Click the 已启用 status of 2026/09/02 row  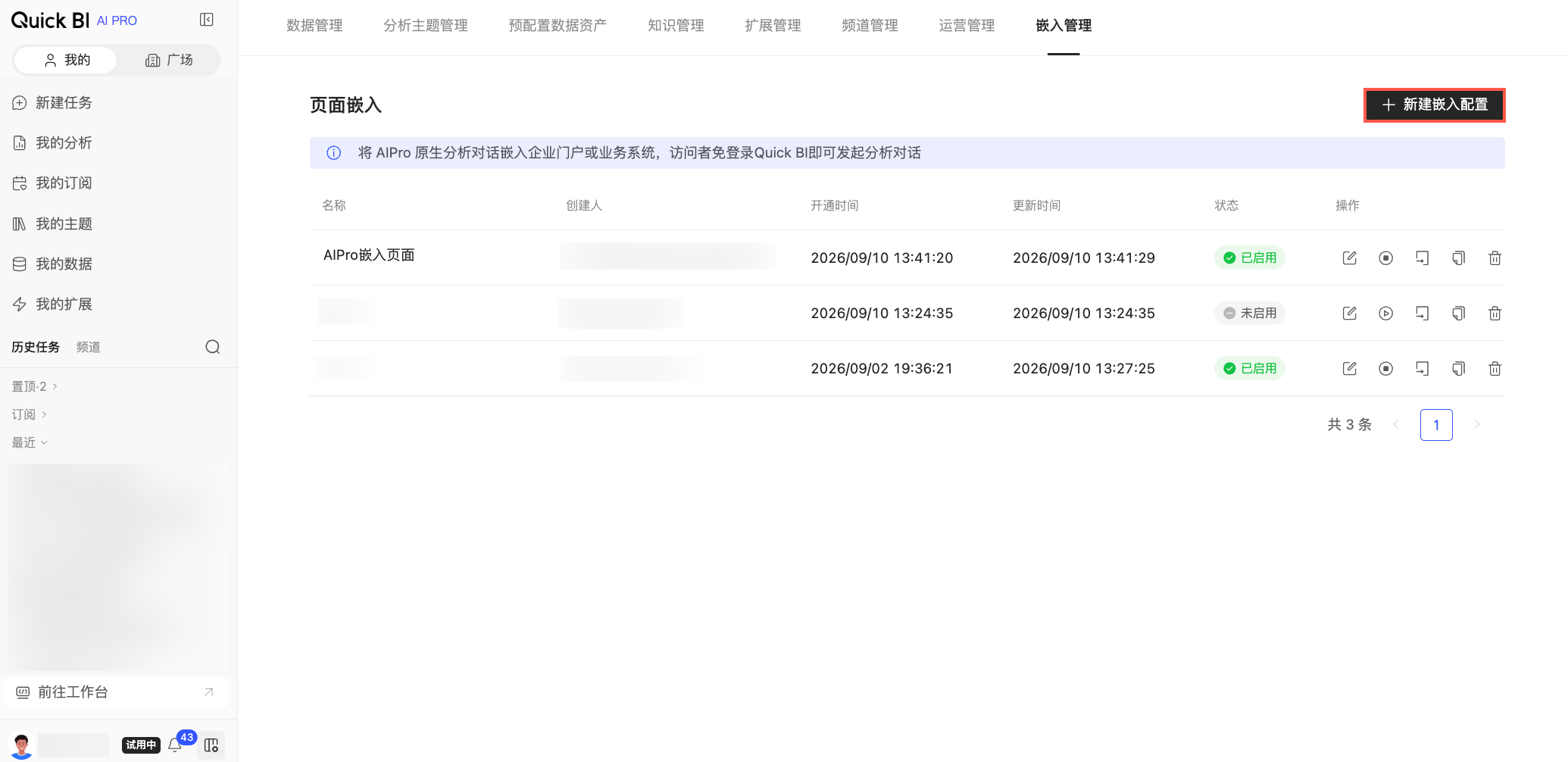1250,369
